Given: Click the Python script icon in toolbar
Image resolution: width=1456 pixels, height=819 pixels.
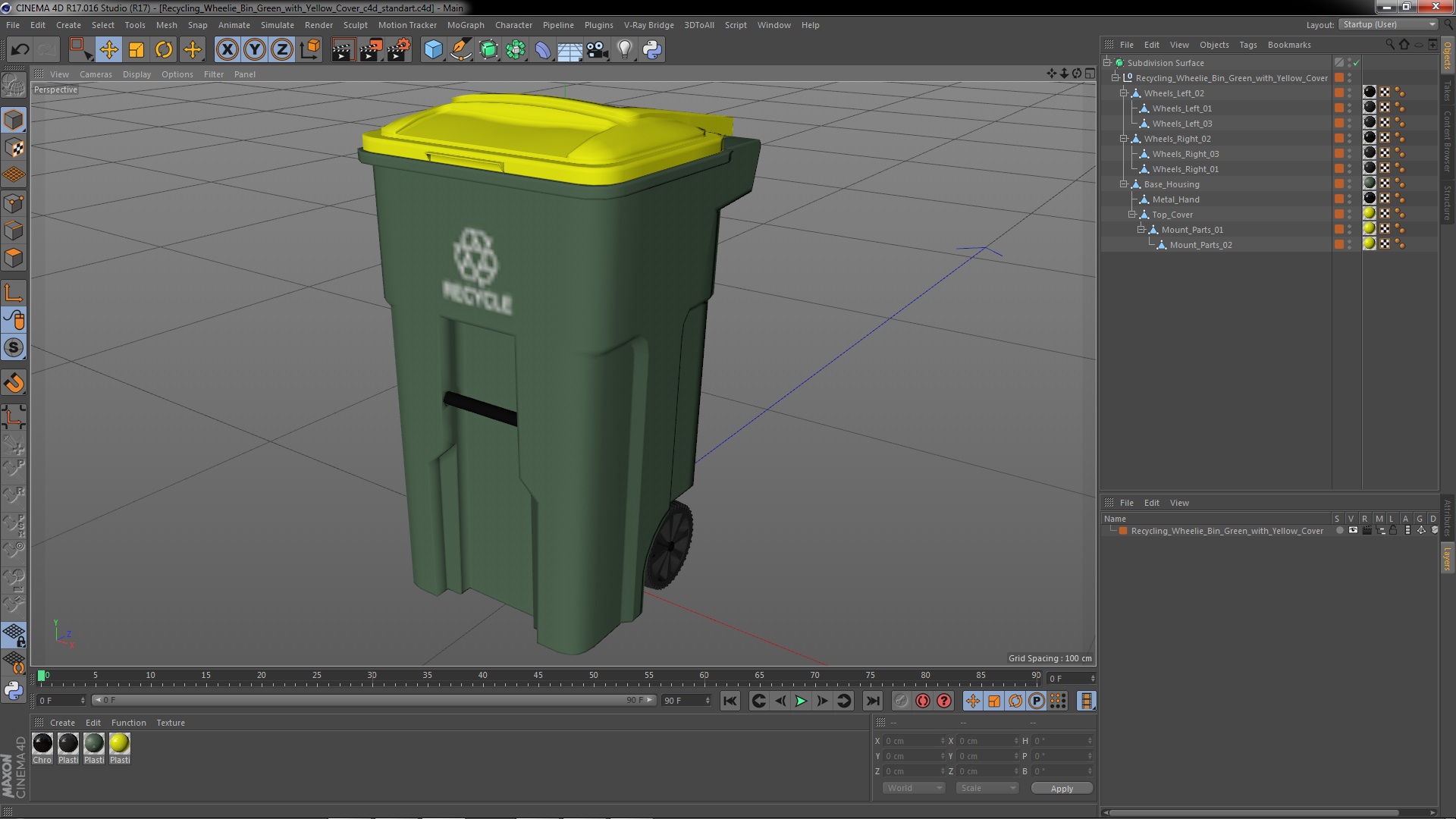Looking at the screenshot, I should (x=652, y=50).
